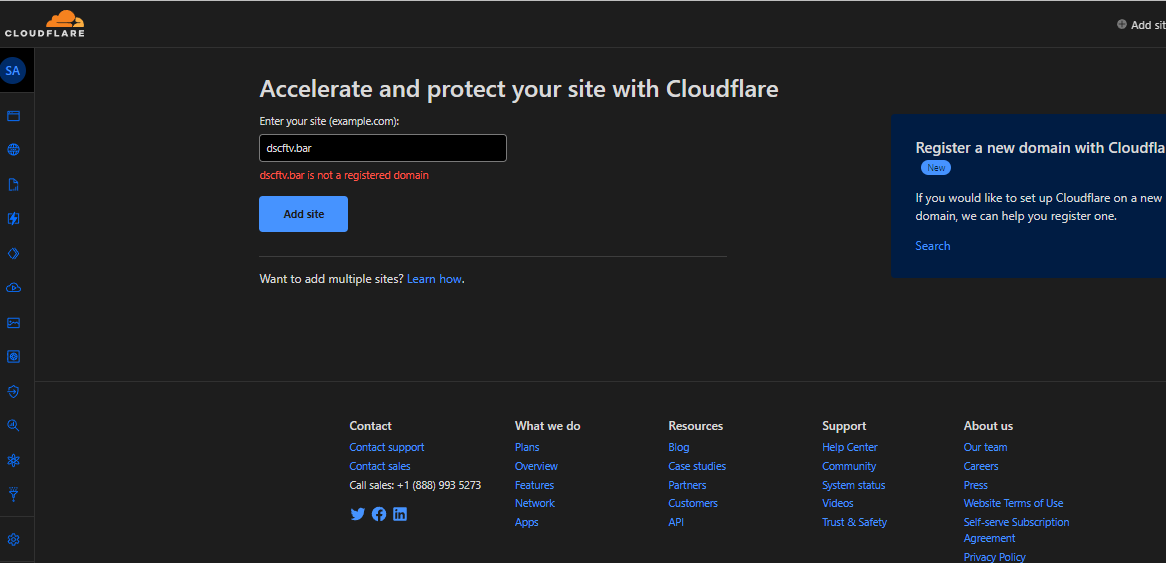
Task: Open the lightning bolt sidebar icon
Action: 13,219
